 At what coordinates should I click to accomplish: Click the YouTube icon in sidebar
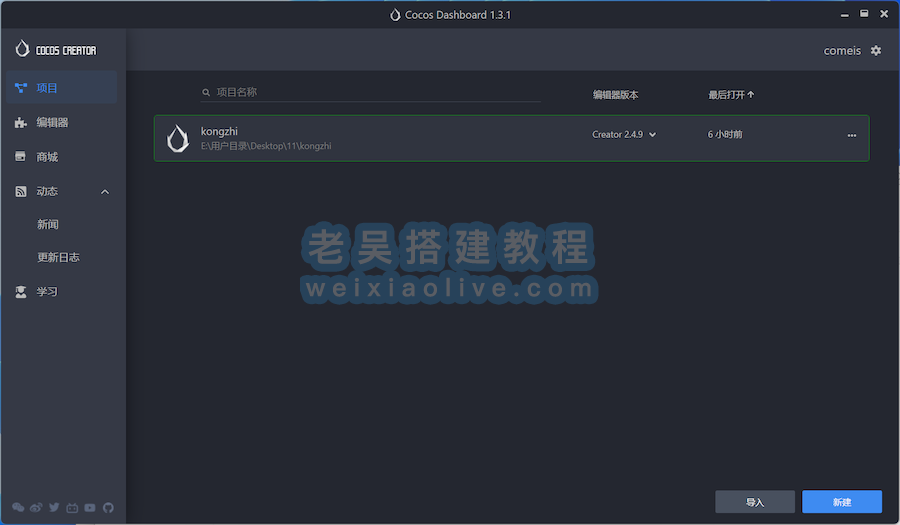pyautogui.click(x=90, y=508)
